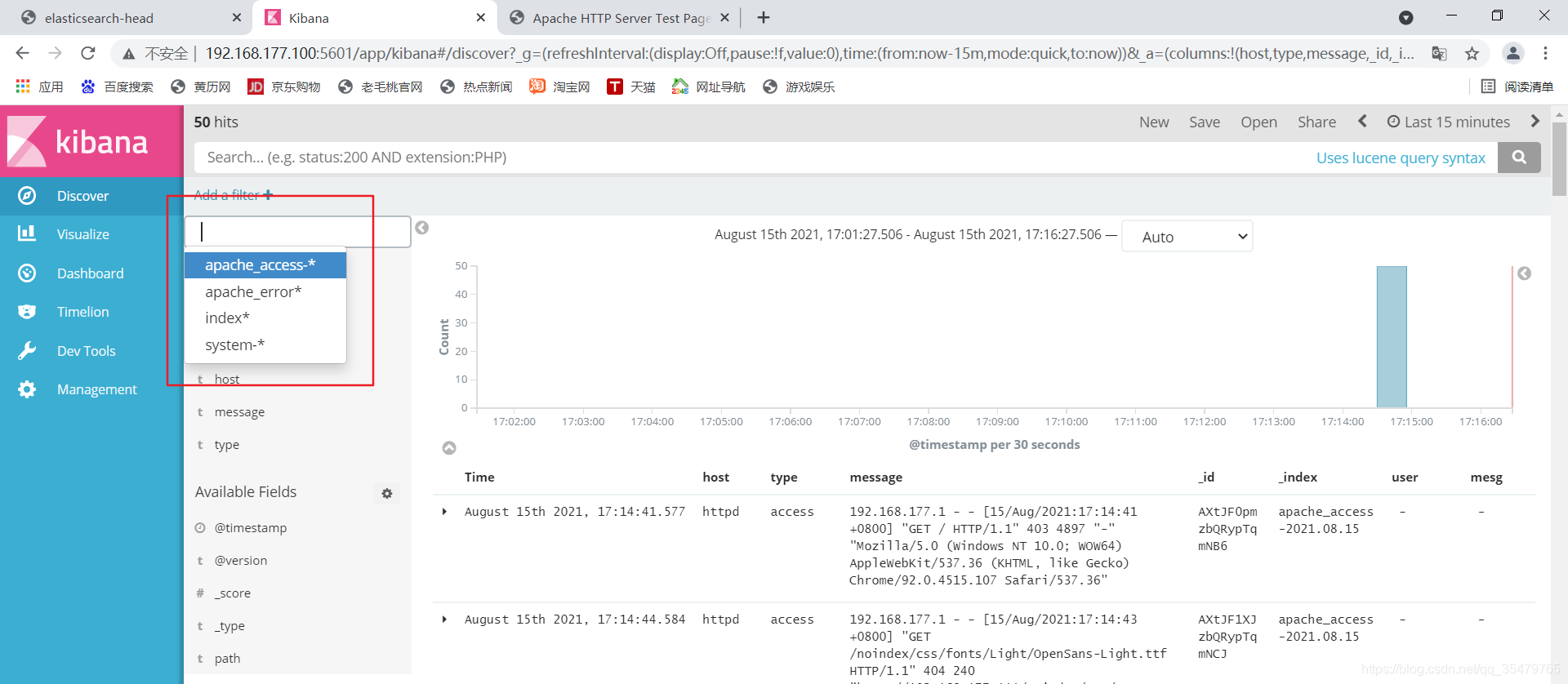Open 京东购物 bookmark
The height and width of the screenshot is (684, 1568).
(x=284, y=87)
